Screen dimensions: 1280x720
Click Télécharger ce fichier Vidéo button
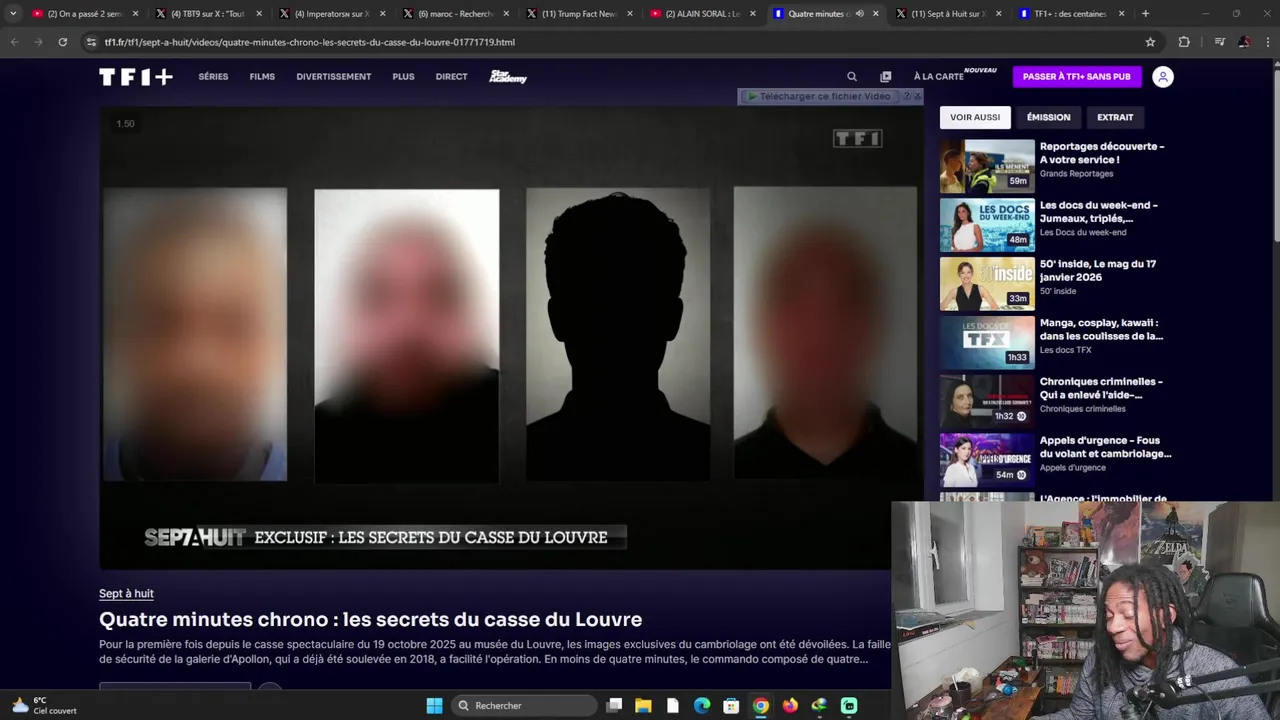819,96
